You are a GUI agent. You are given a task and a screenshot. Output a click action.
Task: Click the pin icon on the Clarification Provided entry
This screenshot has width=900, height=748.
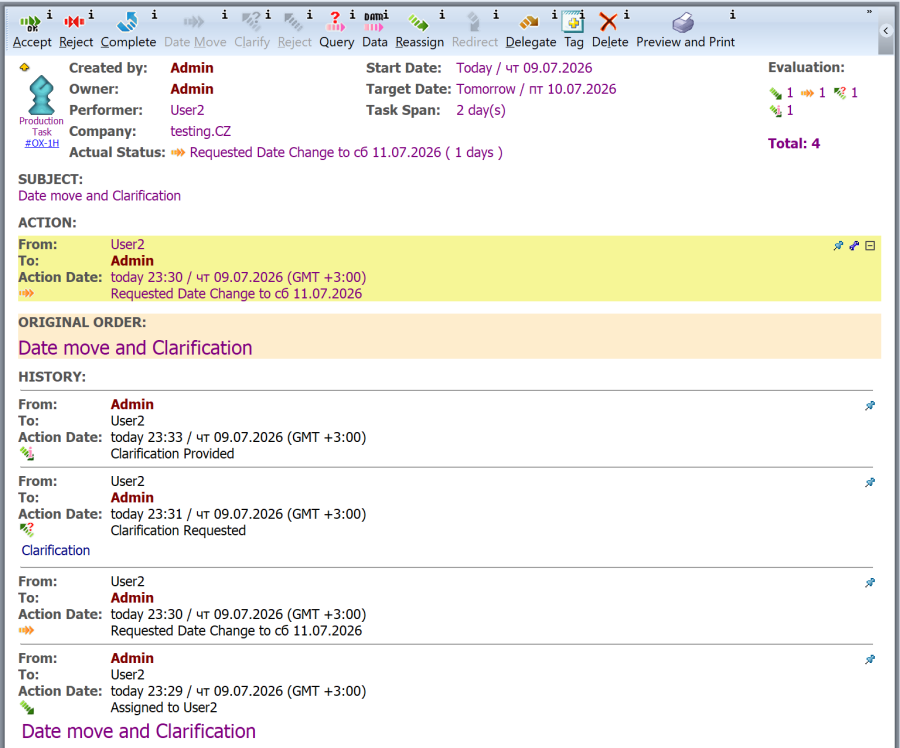point(870,406)
